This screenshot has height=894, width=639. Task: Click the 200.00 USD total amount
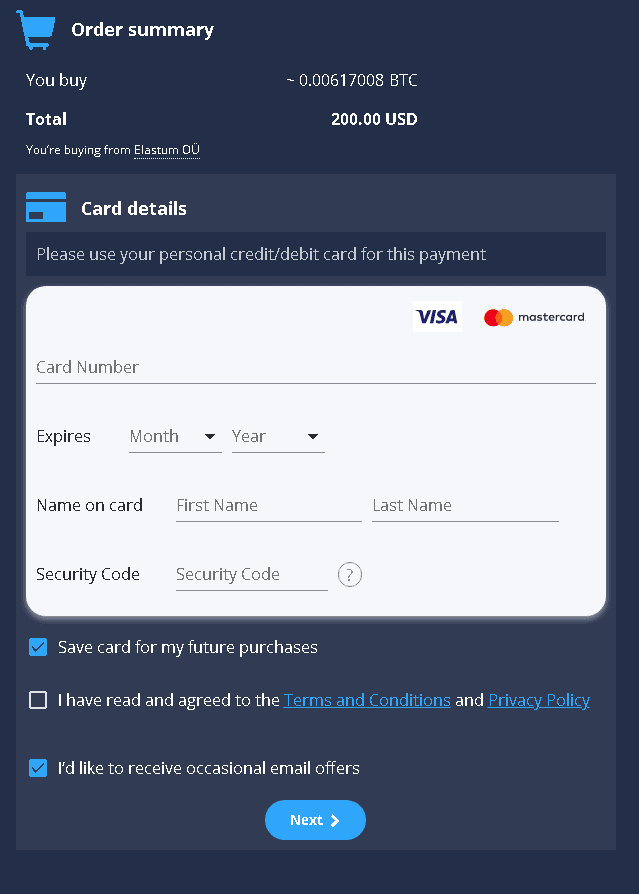pos(373,119)
